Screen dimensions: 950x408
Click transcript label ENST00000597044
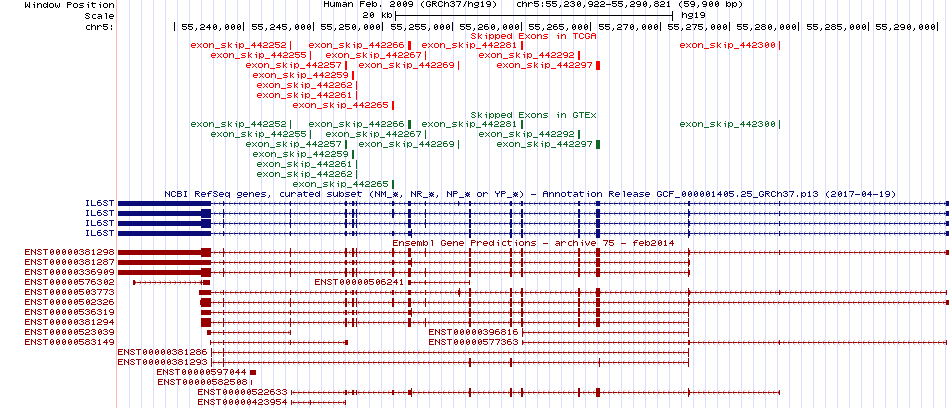pyautogui.click(x=202, y=372)
